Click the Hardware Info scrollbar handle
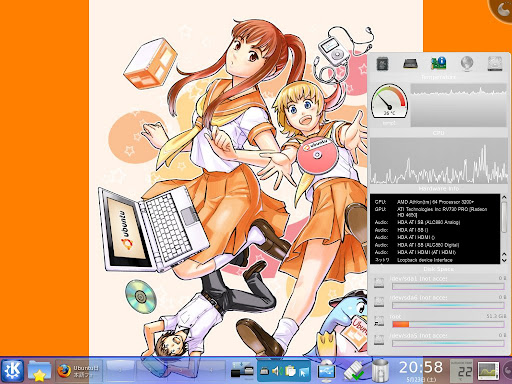 point(504,217)
